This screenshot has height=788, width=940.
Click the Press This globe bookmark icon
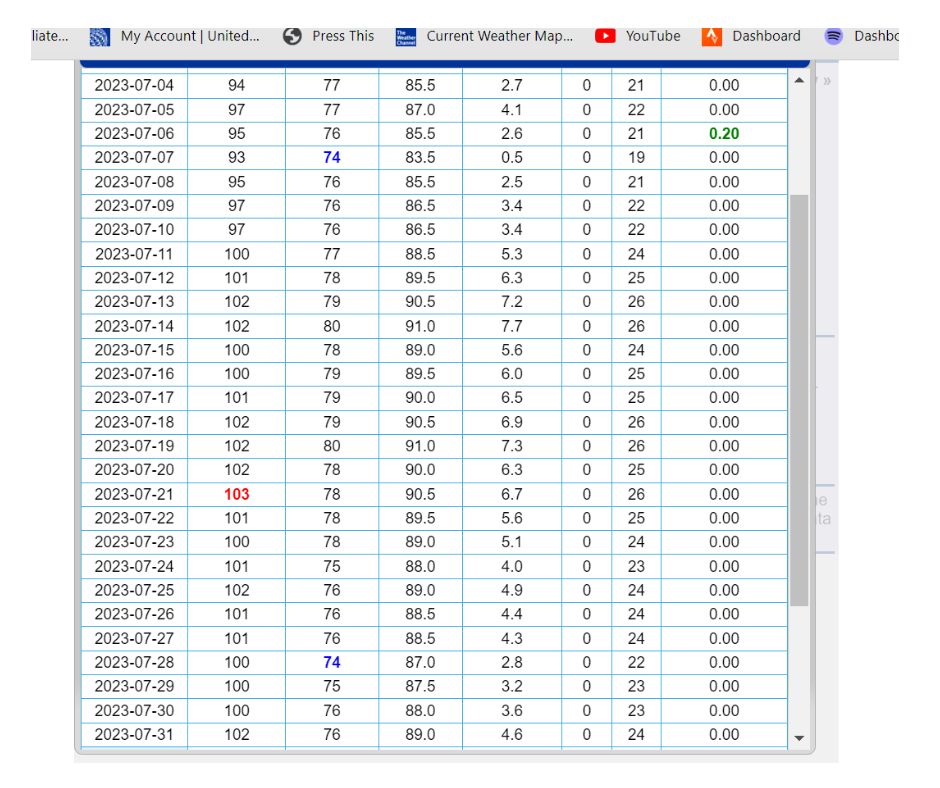tap(292, 36)
